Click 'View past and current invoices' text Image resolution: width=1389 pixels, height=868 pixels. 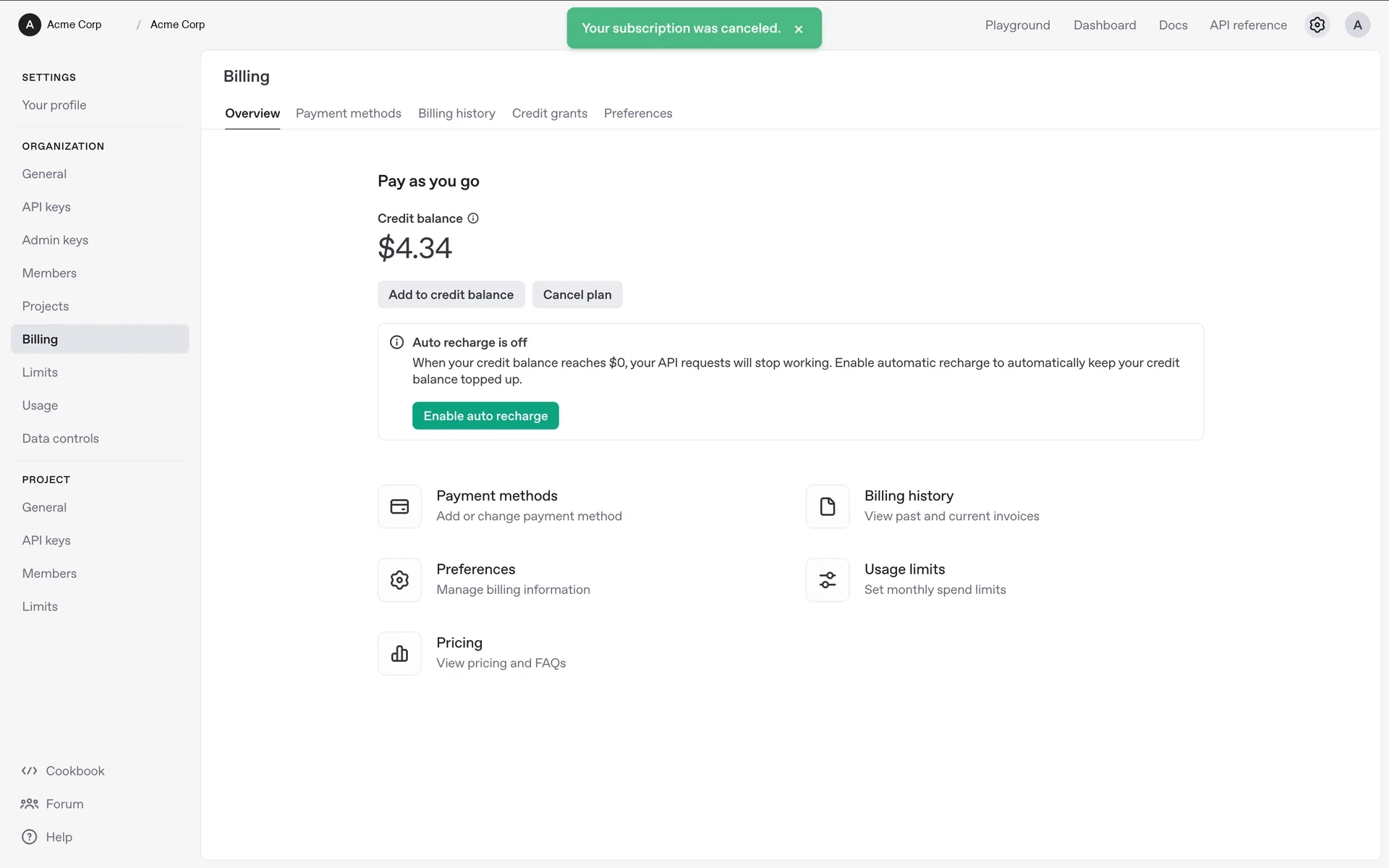click(951, 516)
